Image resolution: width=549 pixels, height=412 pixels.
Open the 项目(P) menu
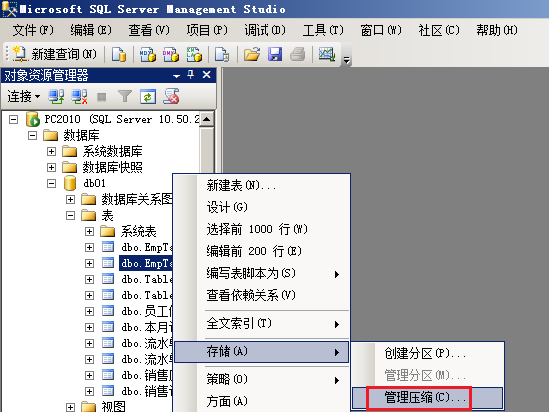click(207, 30)
